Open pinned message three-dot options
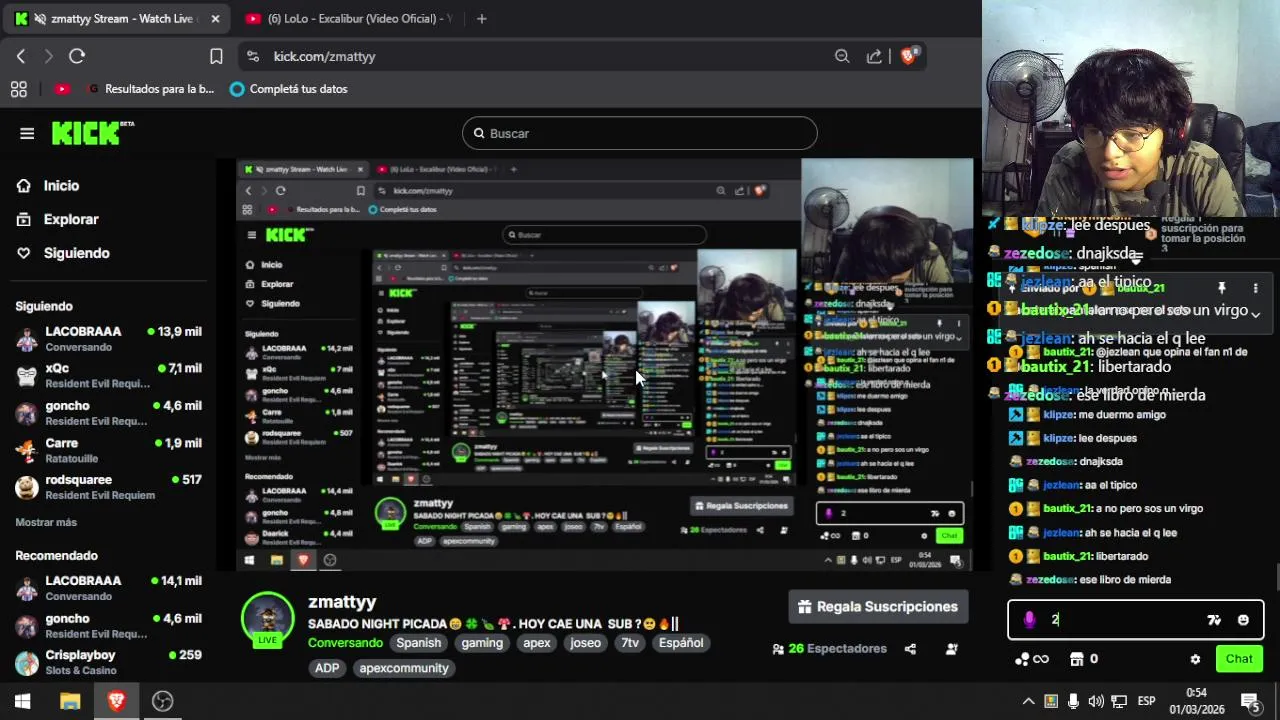 1255,288
